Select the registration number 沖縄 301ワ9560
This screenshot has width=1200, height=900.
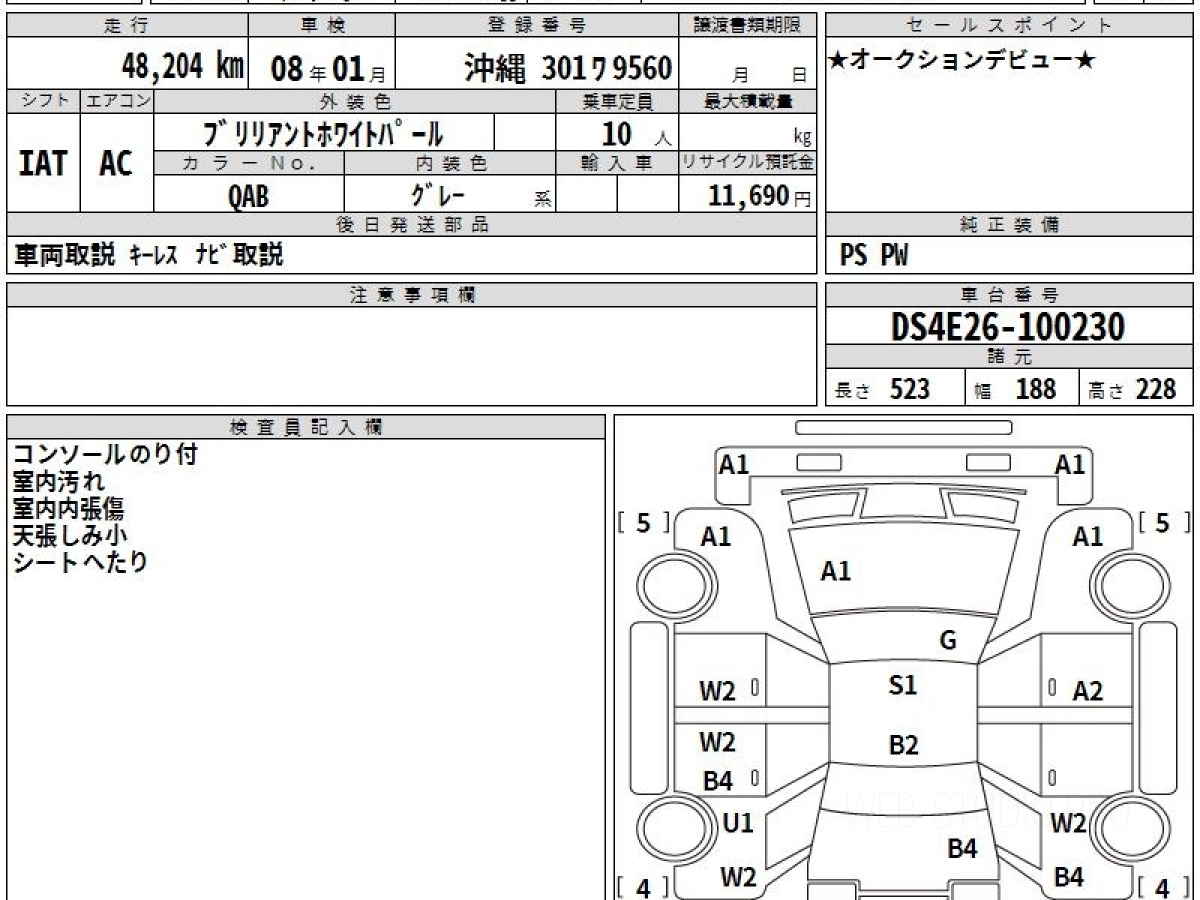point(567,68)
